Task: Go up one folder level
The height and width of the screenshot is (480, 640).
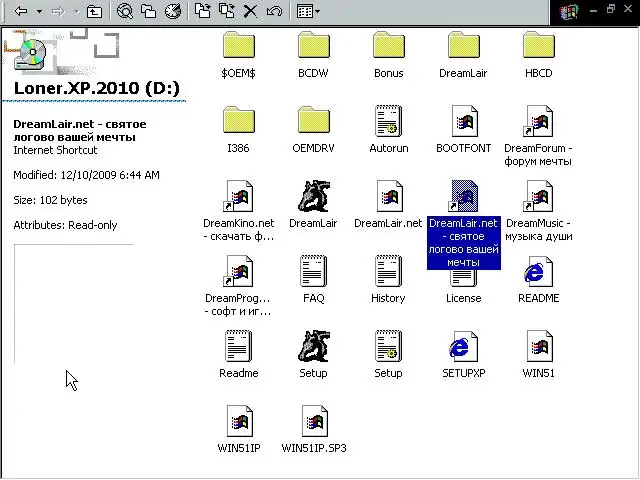Action: tap(94, 11)
